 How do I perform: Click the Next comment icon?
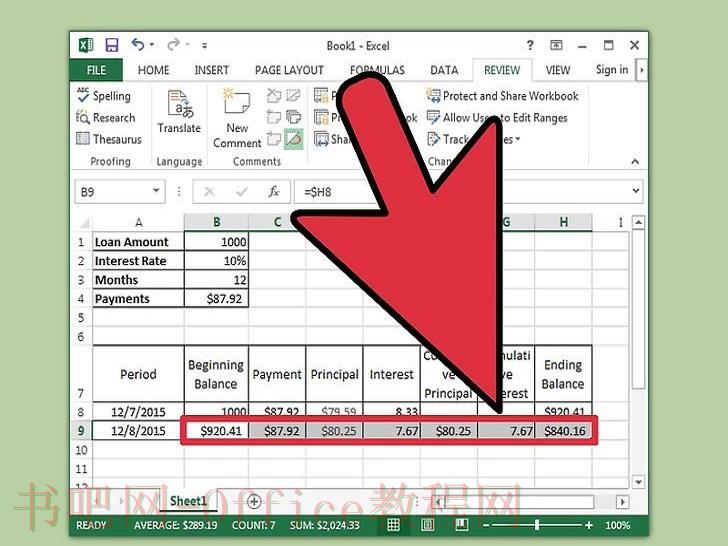click(274, 138)
